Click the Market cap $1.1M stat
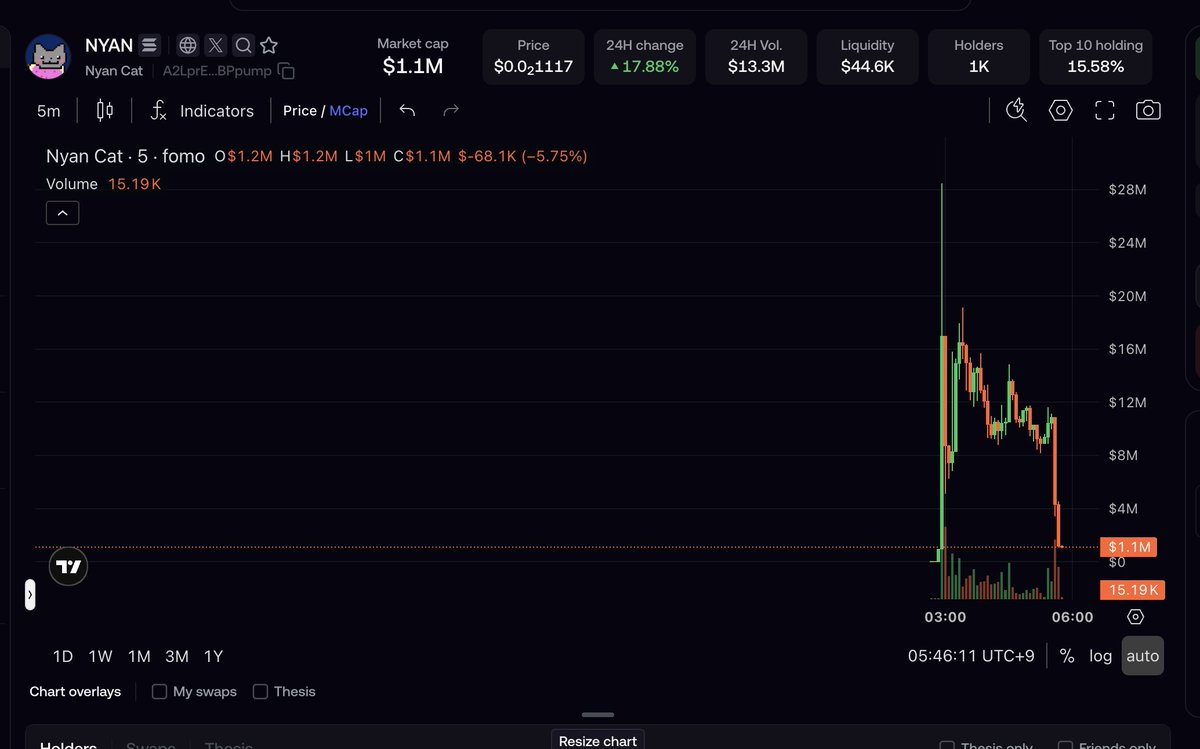1200x749 pixels. [x=413, y=56]
